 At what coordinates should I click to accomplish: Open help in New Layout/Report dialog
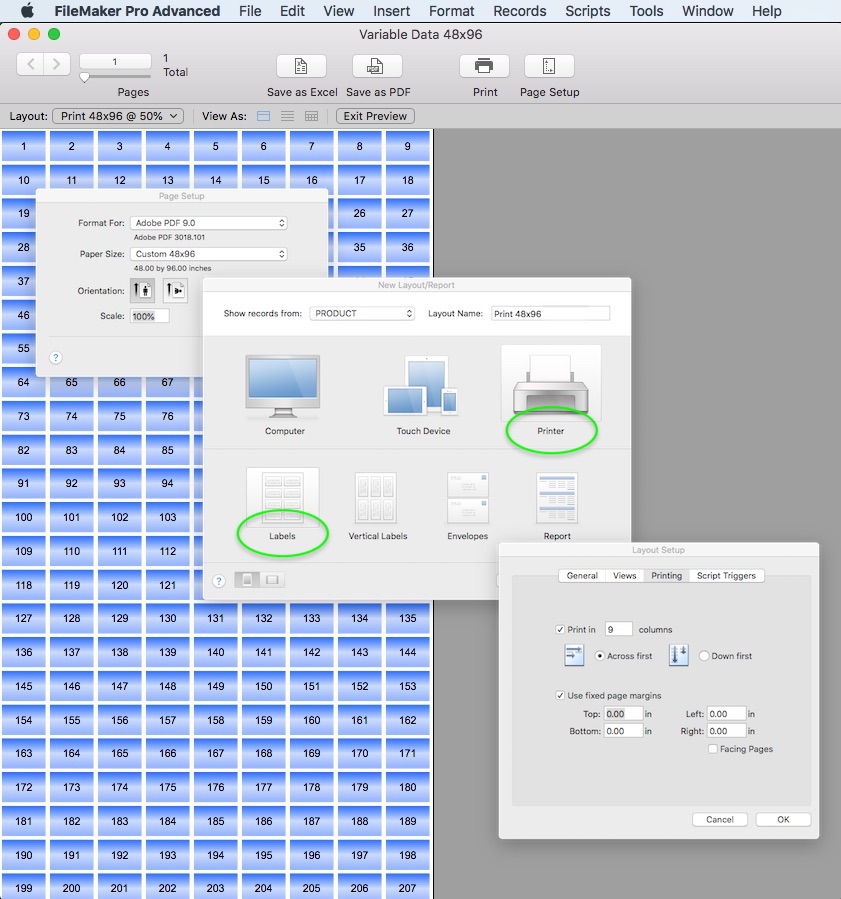coord(218,581)
